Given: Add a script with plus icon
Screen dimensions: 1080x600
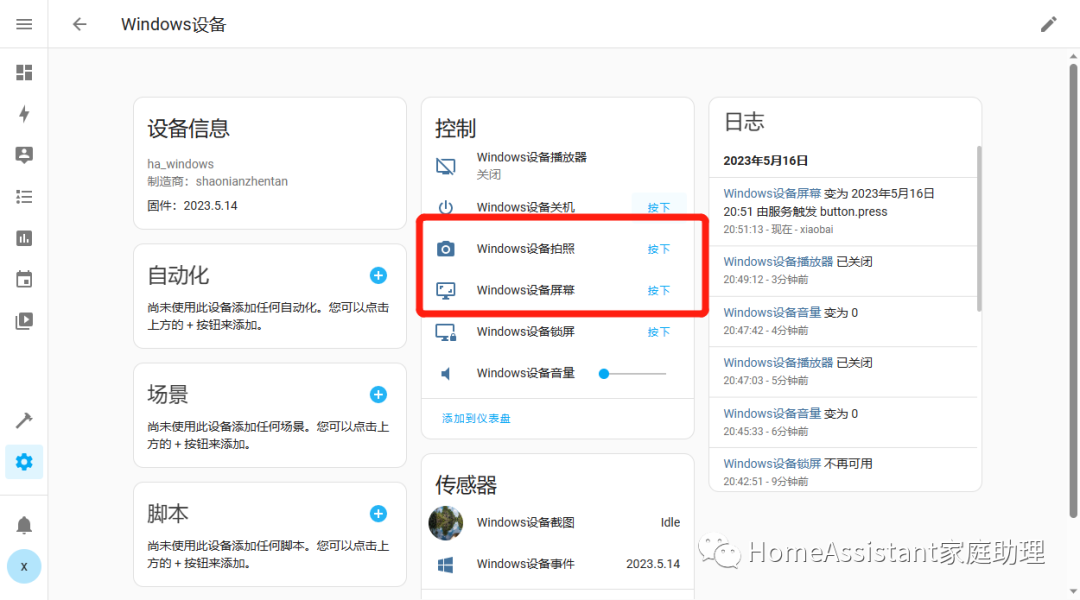Looking at the screenshot, I should 378,514.
